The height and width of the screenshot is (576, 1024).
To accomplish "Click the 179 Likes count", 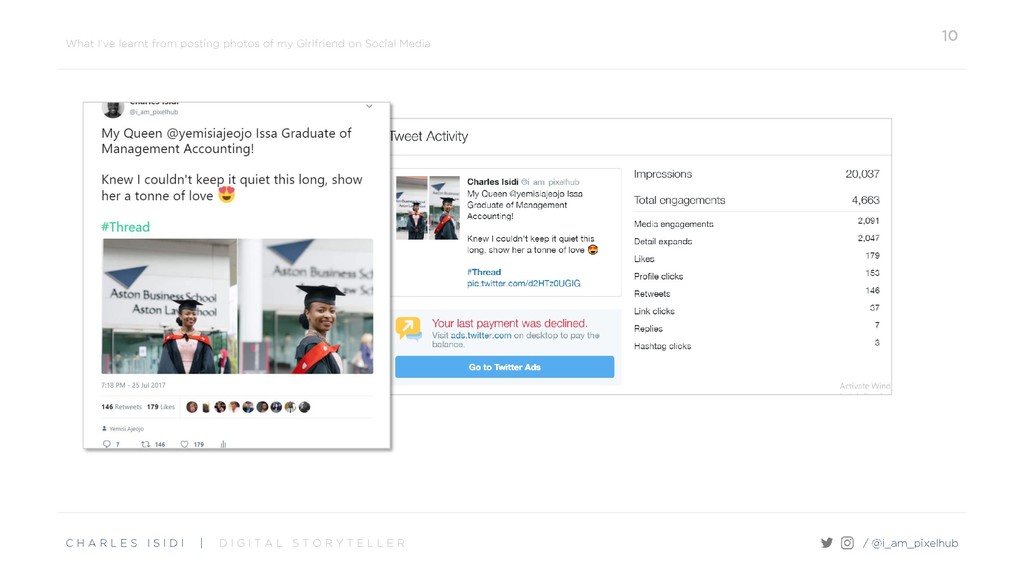I will coord(161,407).
